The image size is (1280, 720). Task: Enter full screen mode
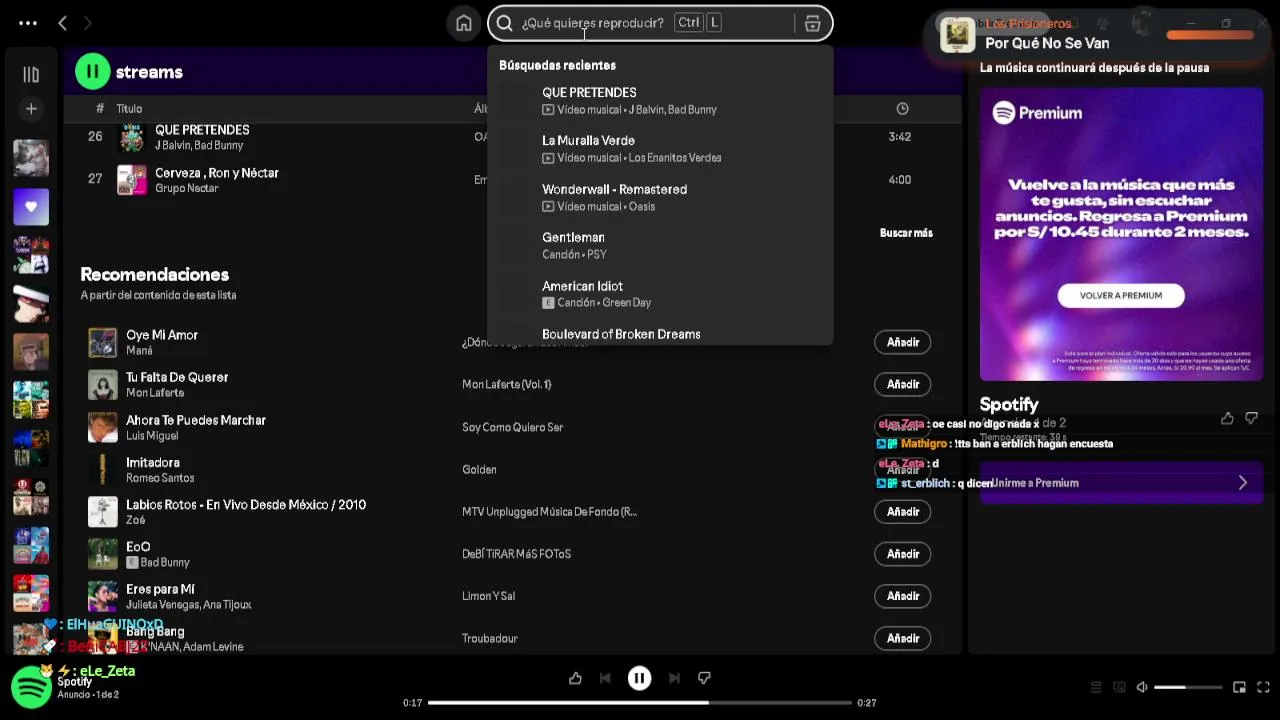click(1264, 687)
